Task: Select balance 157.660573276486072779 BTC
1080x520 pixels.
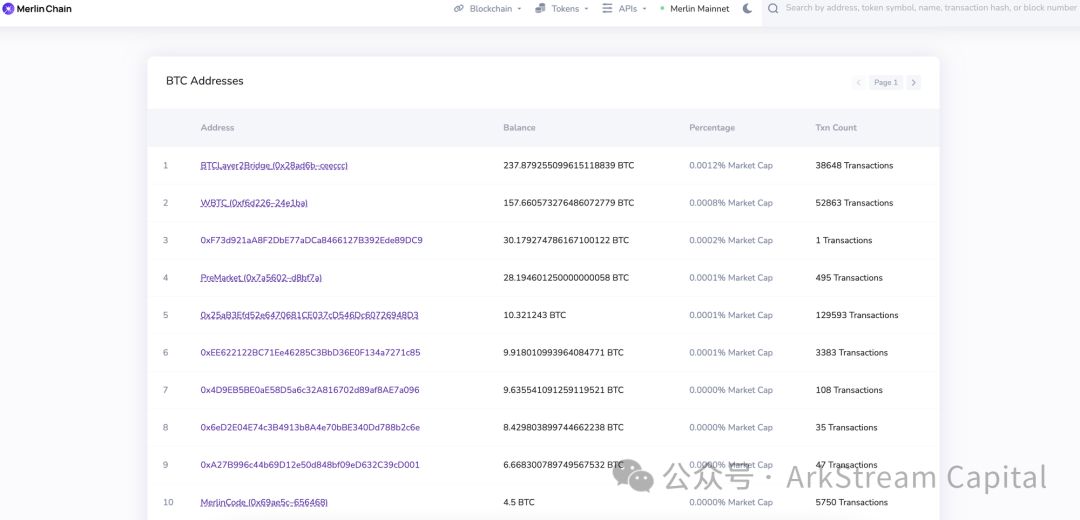Action: [569, 203]
